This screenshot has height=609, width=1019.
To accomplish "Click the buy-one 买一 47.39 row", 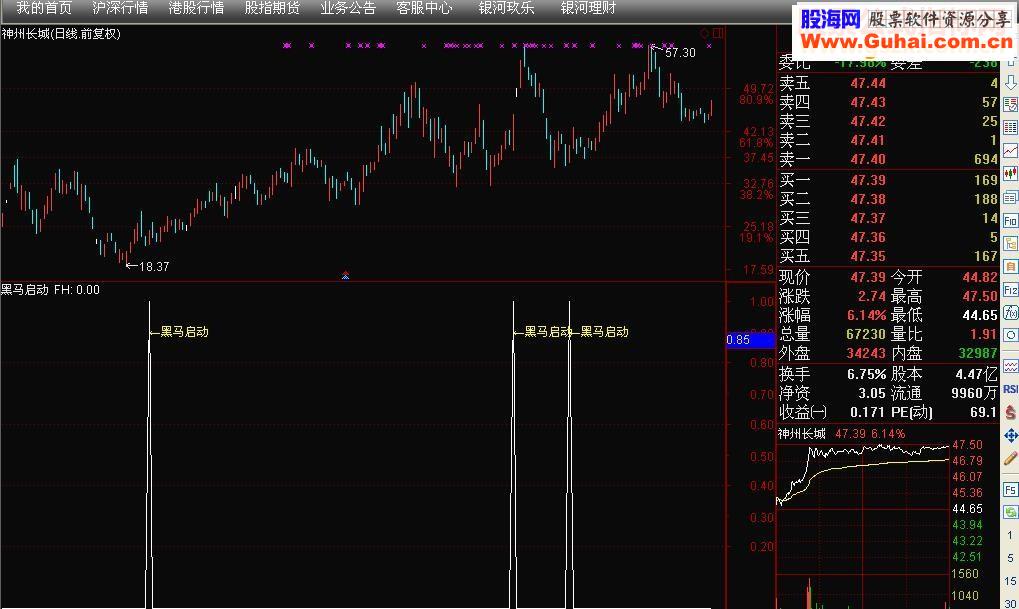I will (888, 180).
